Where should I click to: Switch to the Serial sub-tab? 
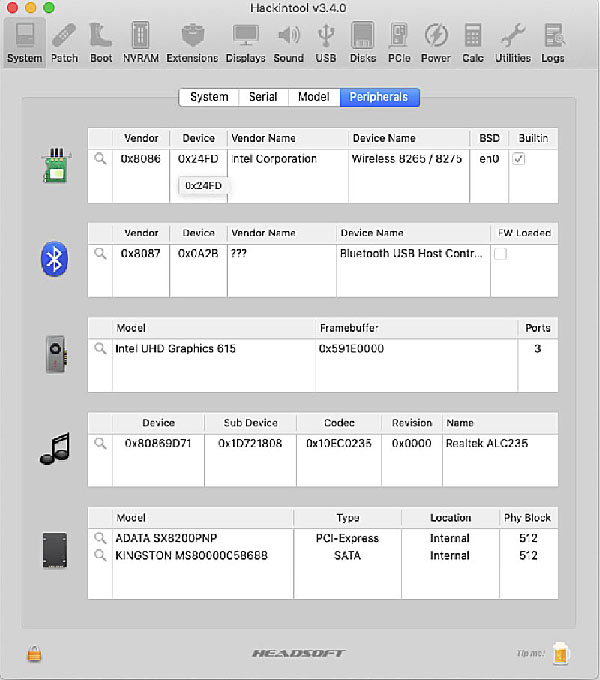(x=263, y=97)
